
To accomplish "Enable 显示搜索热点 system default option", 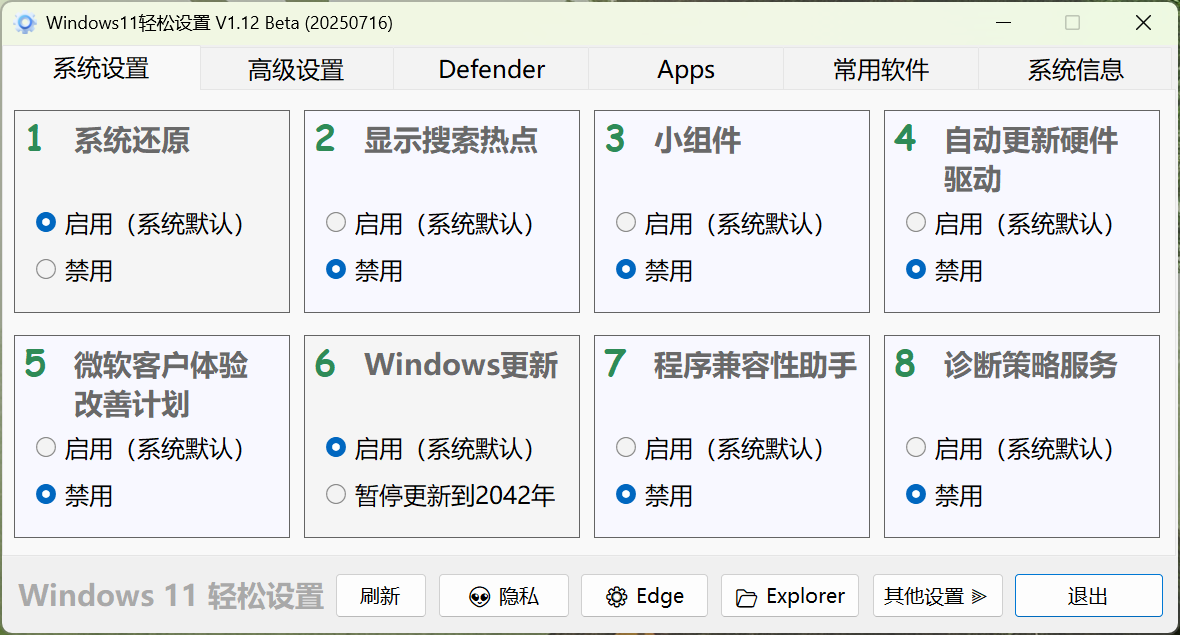I will point(336,223).
